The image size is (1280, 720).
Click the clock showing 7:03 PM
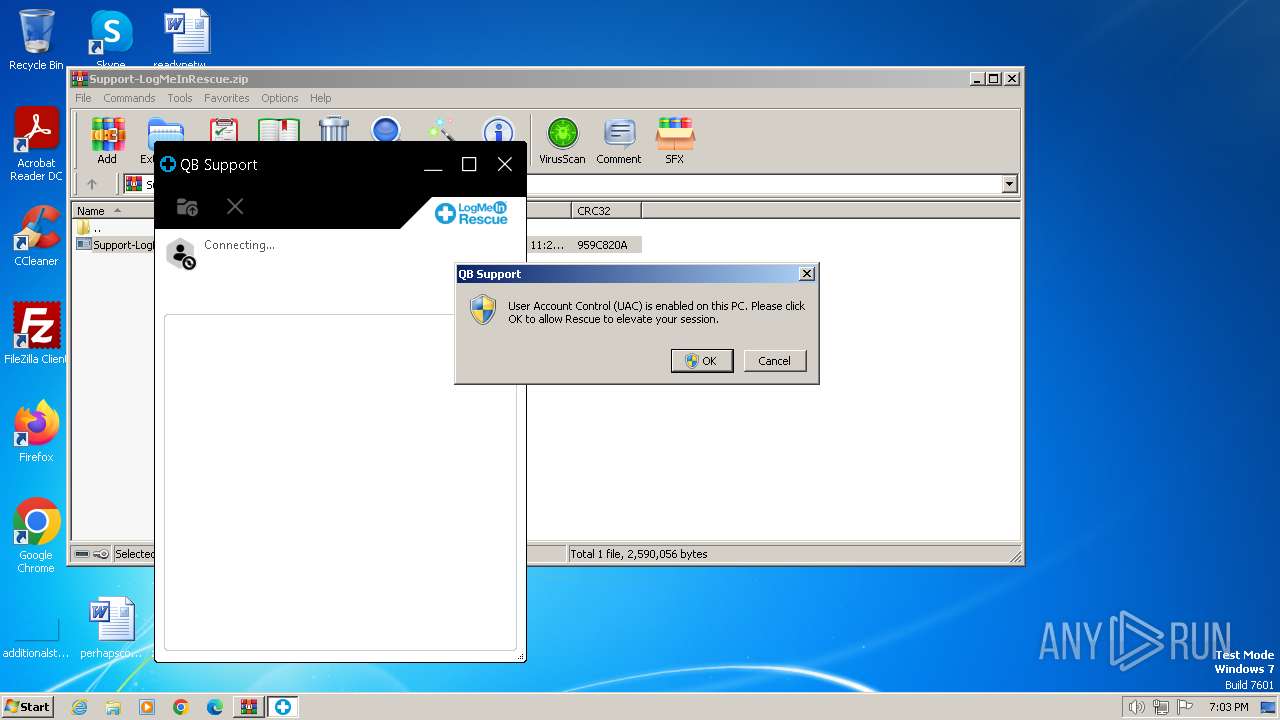pos(1228,707)
